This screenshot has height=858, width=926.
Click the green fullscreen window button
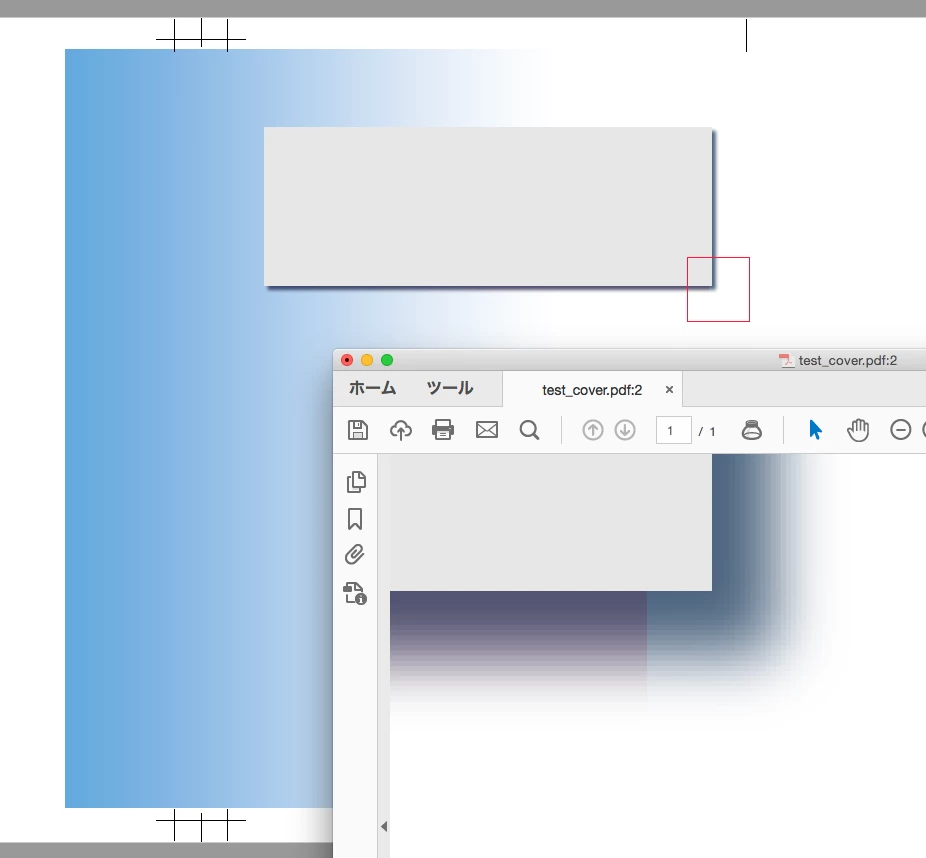387,360
